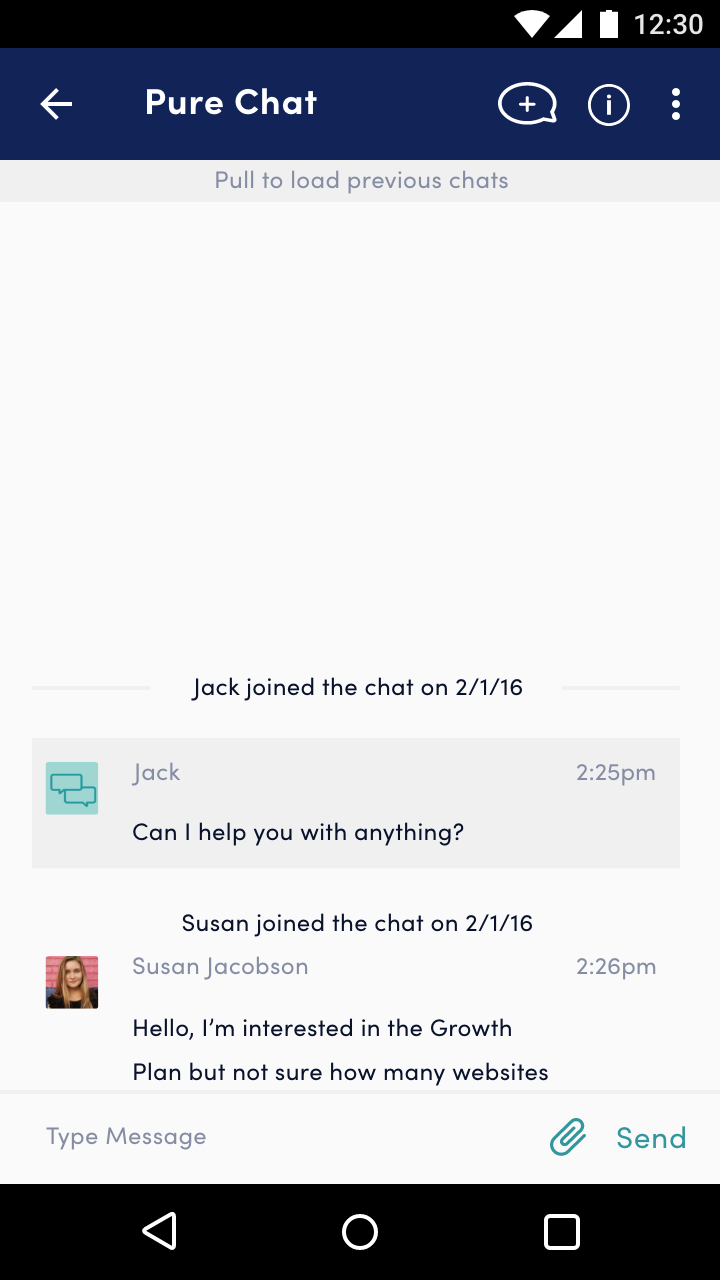Open three-dot overflow menu
This screenshot has width=720, height=1280.
click(676, 104)
